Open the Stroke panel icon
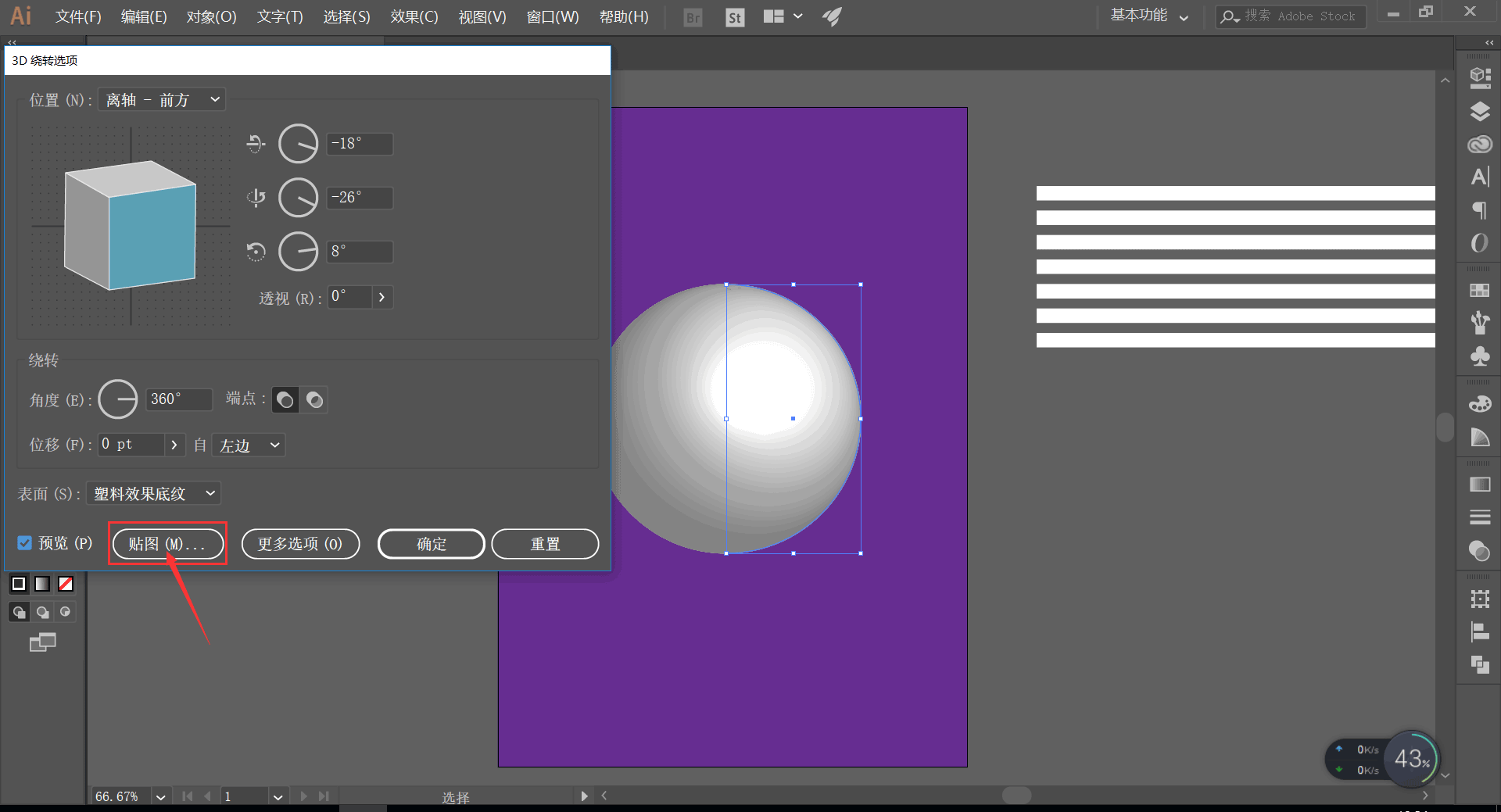This screenshot has width=1501, height=812. (x=1479, y=517)
